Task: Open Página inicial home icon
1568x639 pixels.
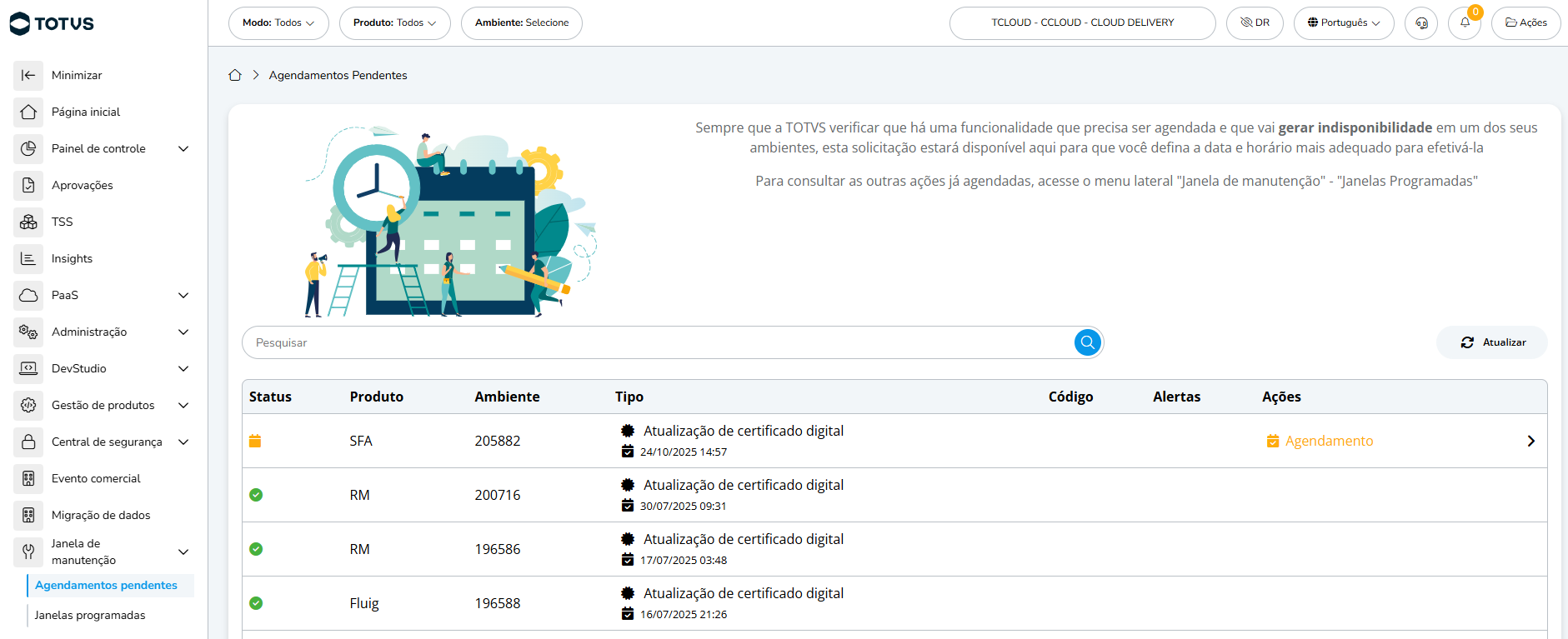Action: tap(28, 112)
